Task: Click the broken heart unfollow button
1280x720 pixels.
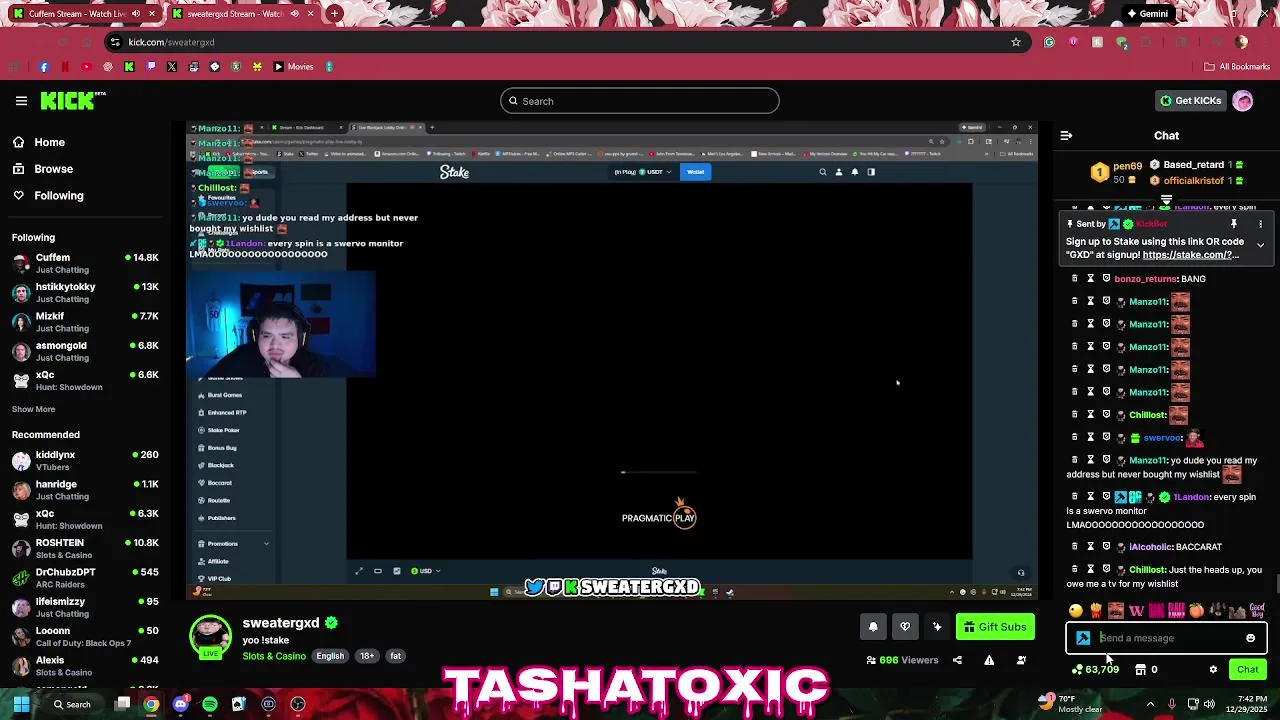Action: pos(905,627)
